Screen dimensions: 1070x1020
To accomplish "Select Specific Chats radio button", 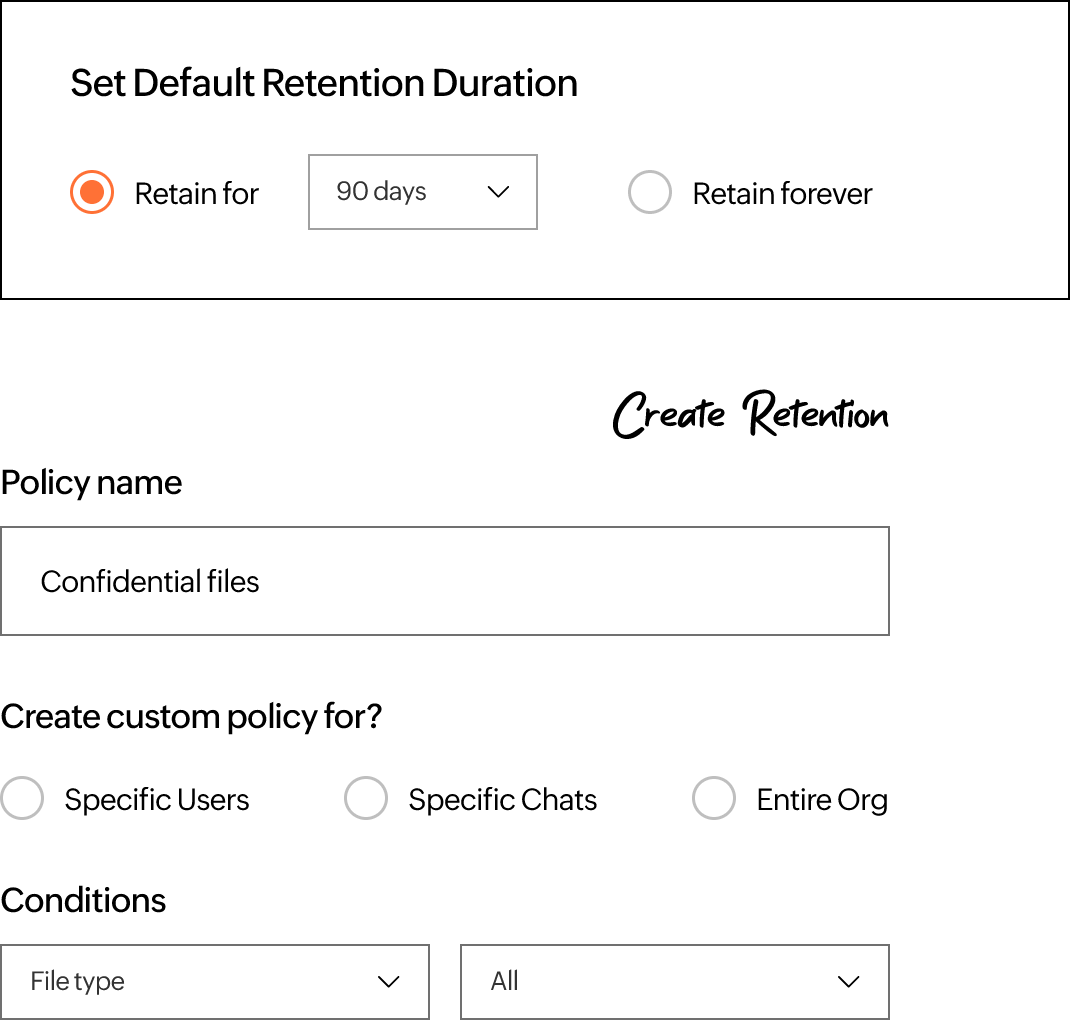I will coord(366,798).
